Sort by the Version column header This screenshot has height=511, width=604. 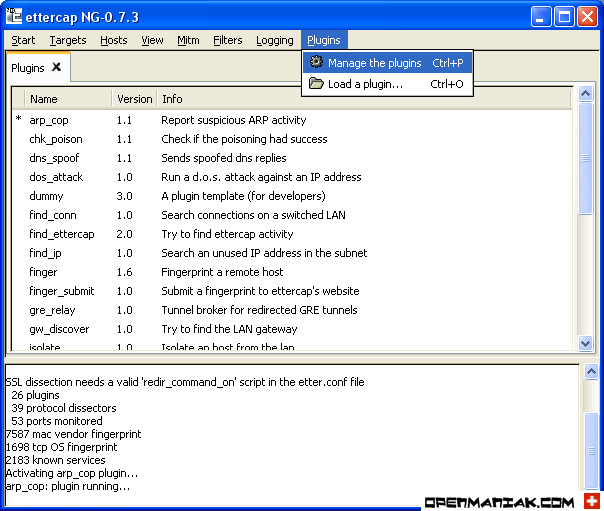pos(134,99)
